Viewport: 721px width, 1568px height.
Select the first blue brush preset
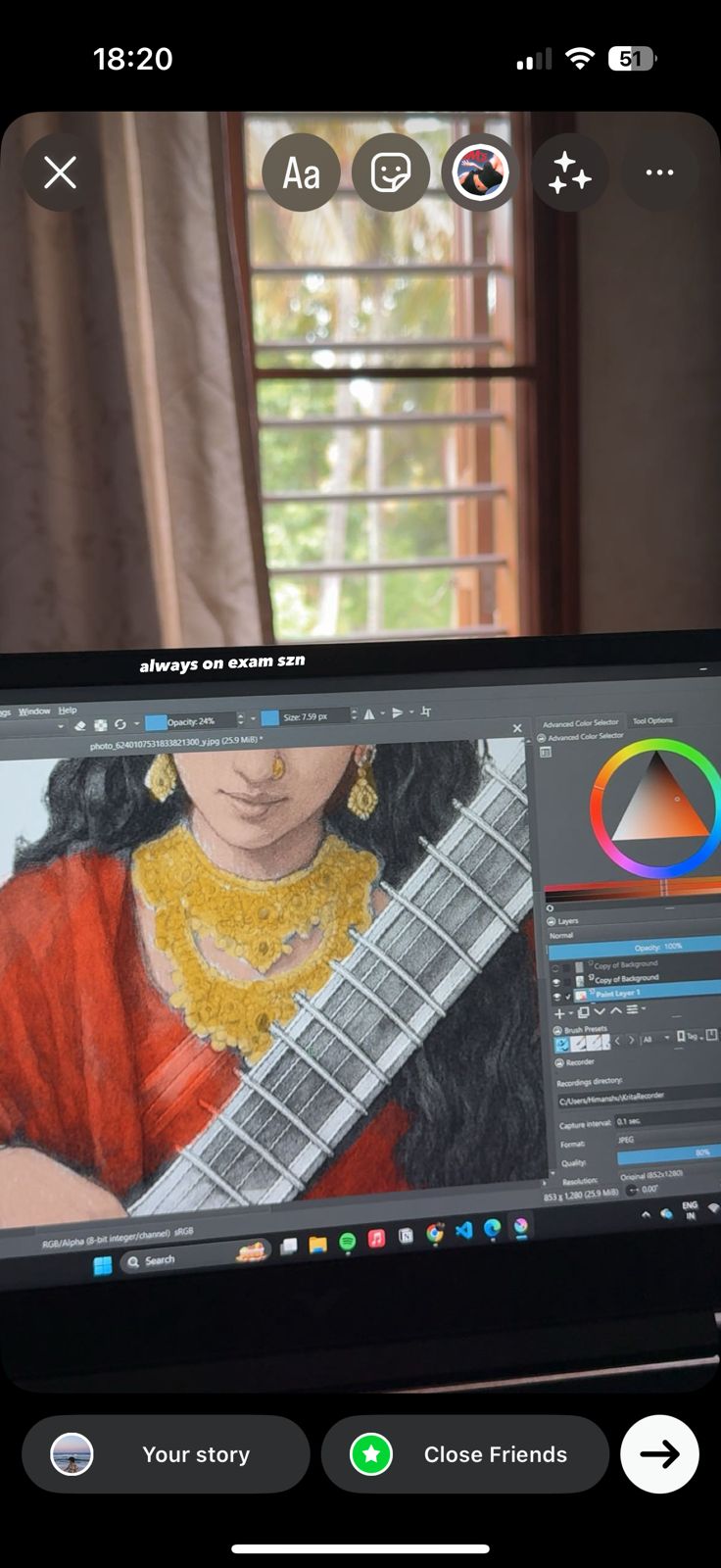[562, 1045]
